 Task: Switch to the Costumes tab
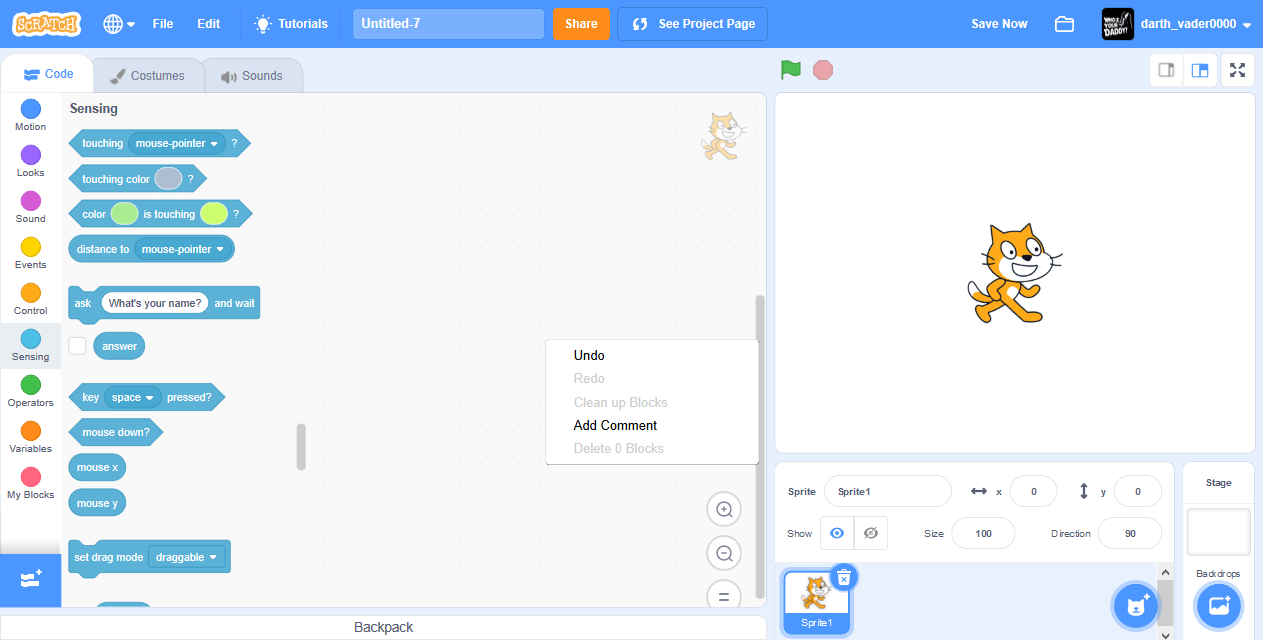pos(147,76)
